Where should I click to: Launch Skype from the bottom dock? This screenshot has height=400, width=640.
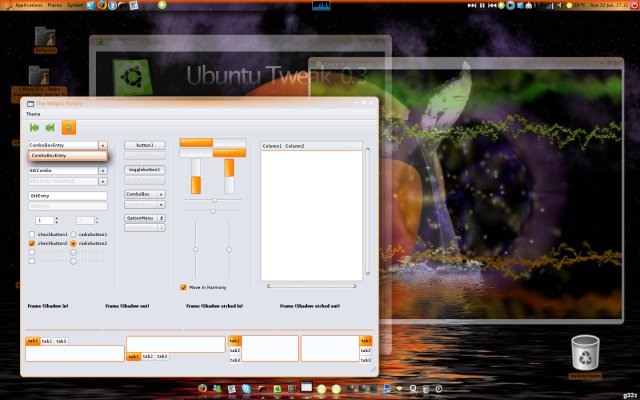click(246, 389)
